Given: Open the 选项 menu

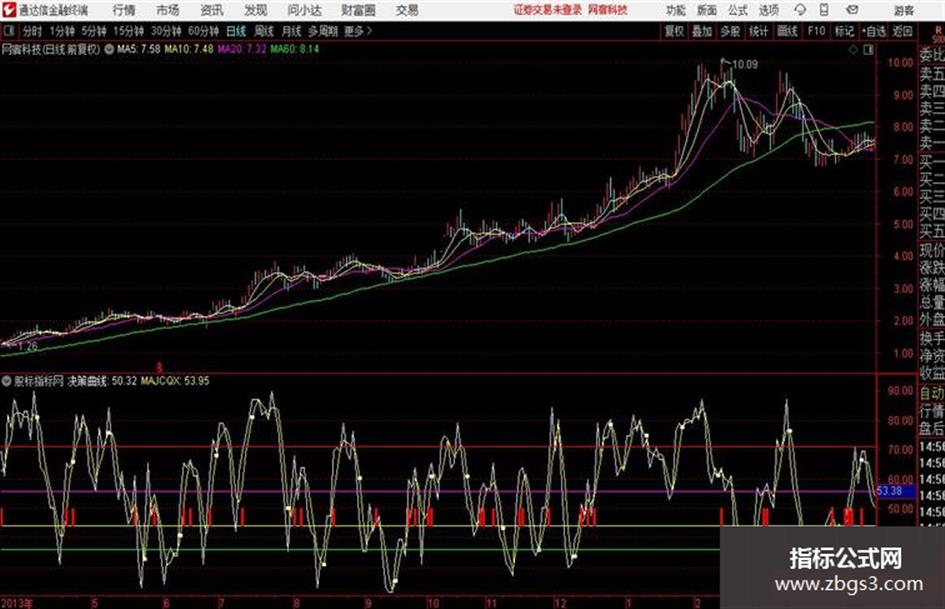Looking at the screenshot, I should point(768,10).
